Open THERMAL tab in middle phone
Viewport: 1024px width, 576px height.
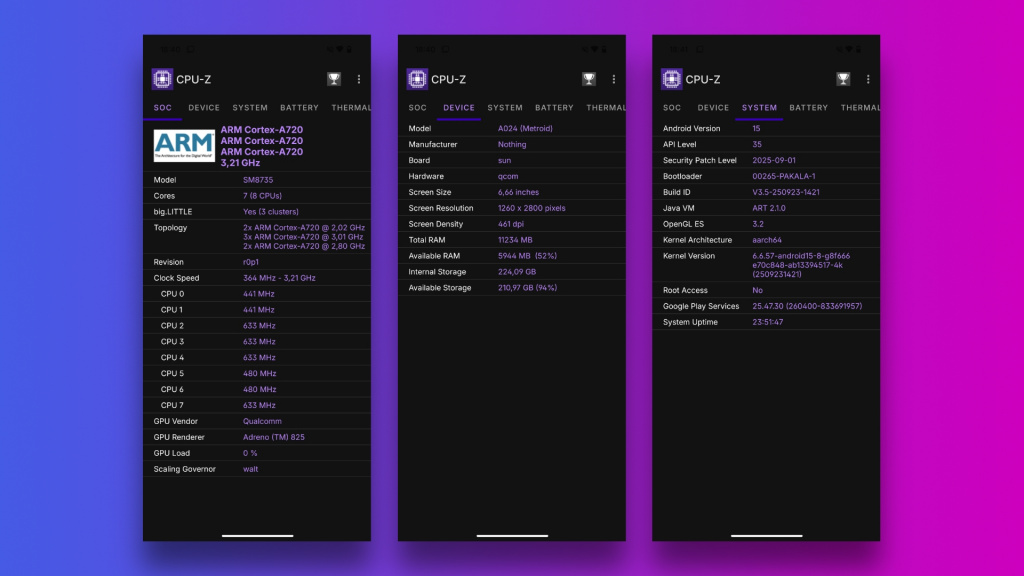click(x=605, y=108)
